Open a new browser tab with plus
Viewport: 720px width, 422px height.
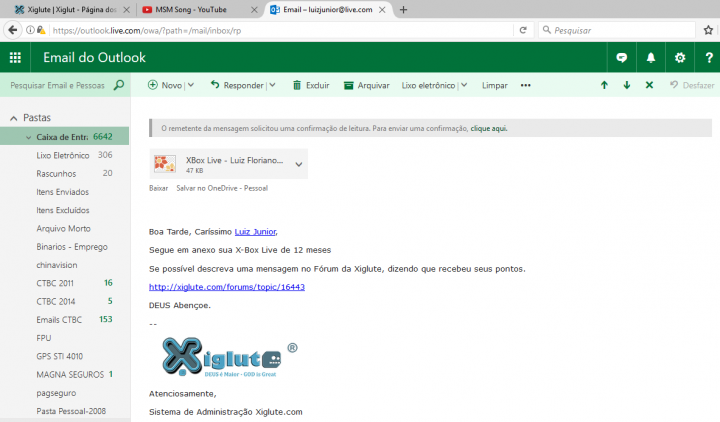point(403,10)
